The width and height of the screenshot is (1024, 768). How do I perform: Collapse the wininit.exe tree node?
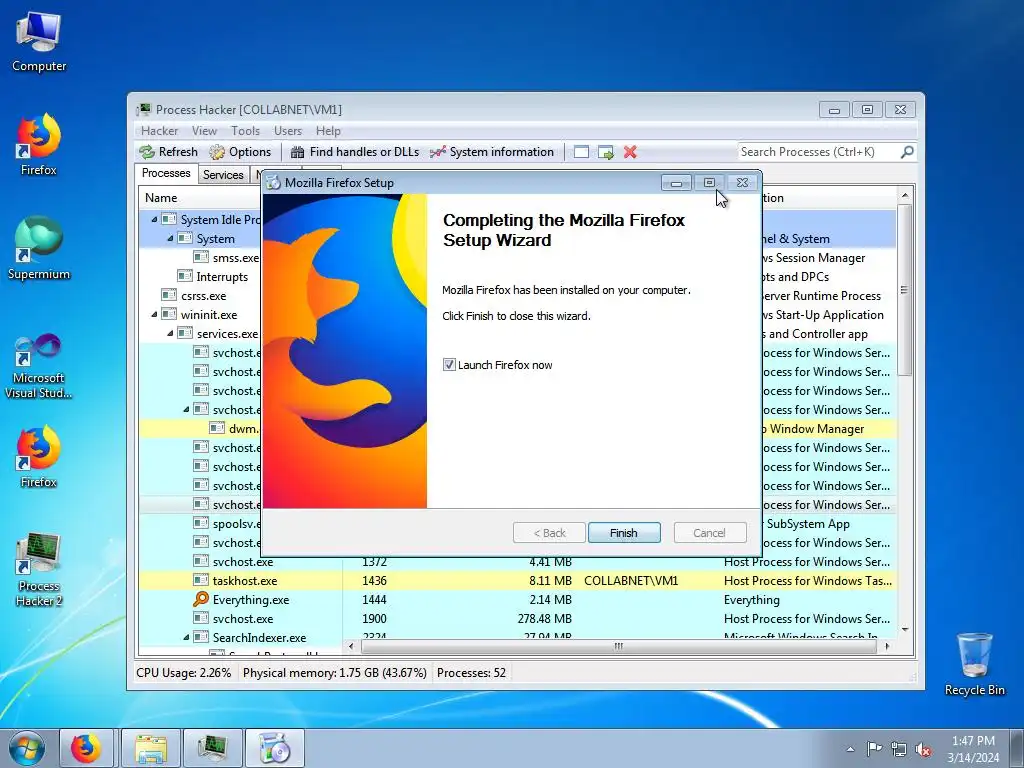(x=154, y=315)
